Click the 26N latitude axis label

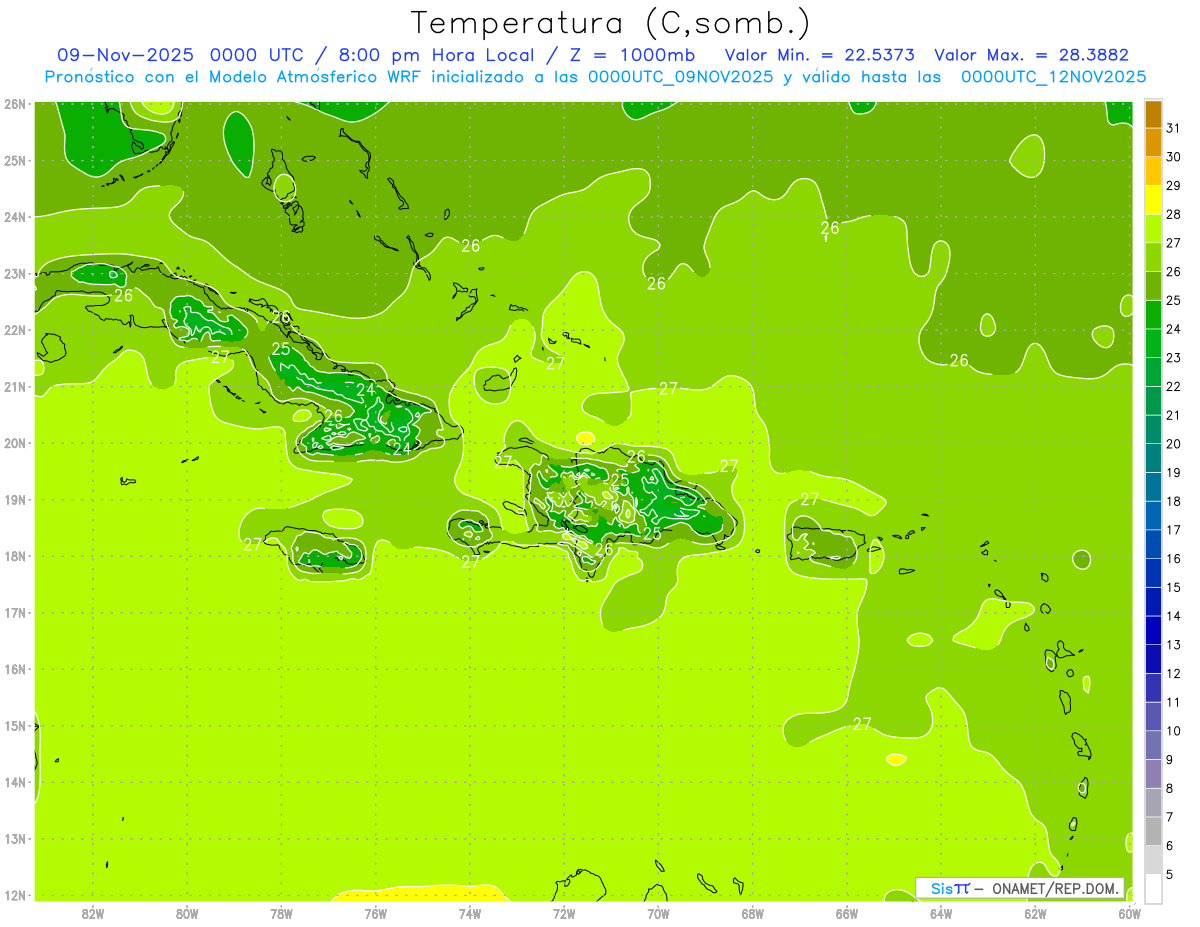(15, 104)
